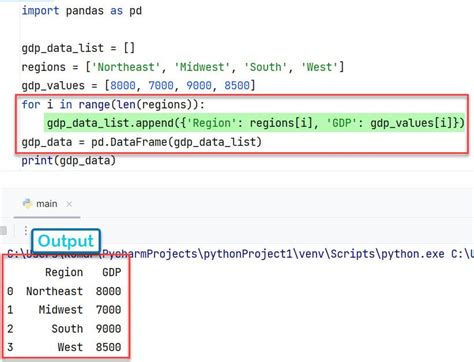This screenshot has width=474, height=362.
Task: Select the main run tab
Action: (x=47, y=204)
